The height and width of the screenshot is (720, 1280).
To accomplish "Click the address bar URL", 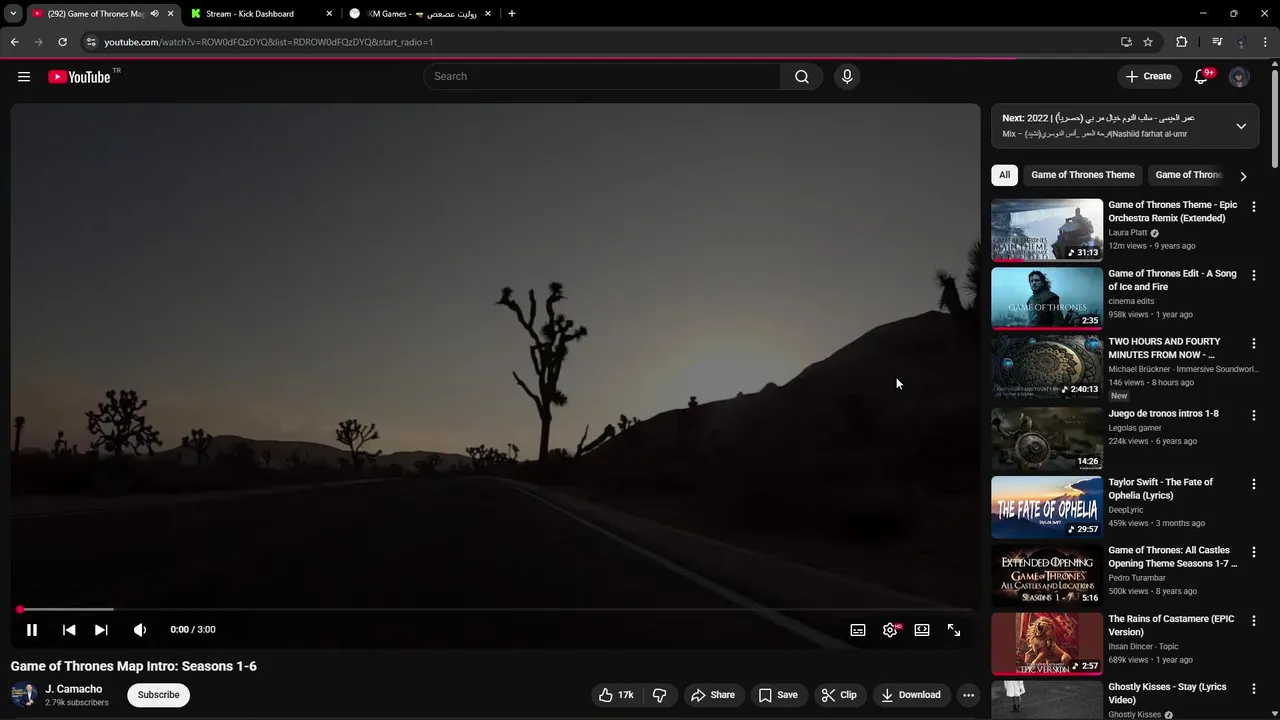I will 269,42.
